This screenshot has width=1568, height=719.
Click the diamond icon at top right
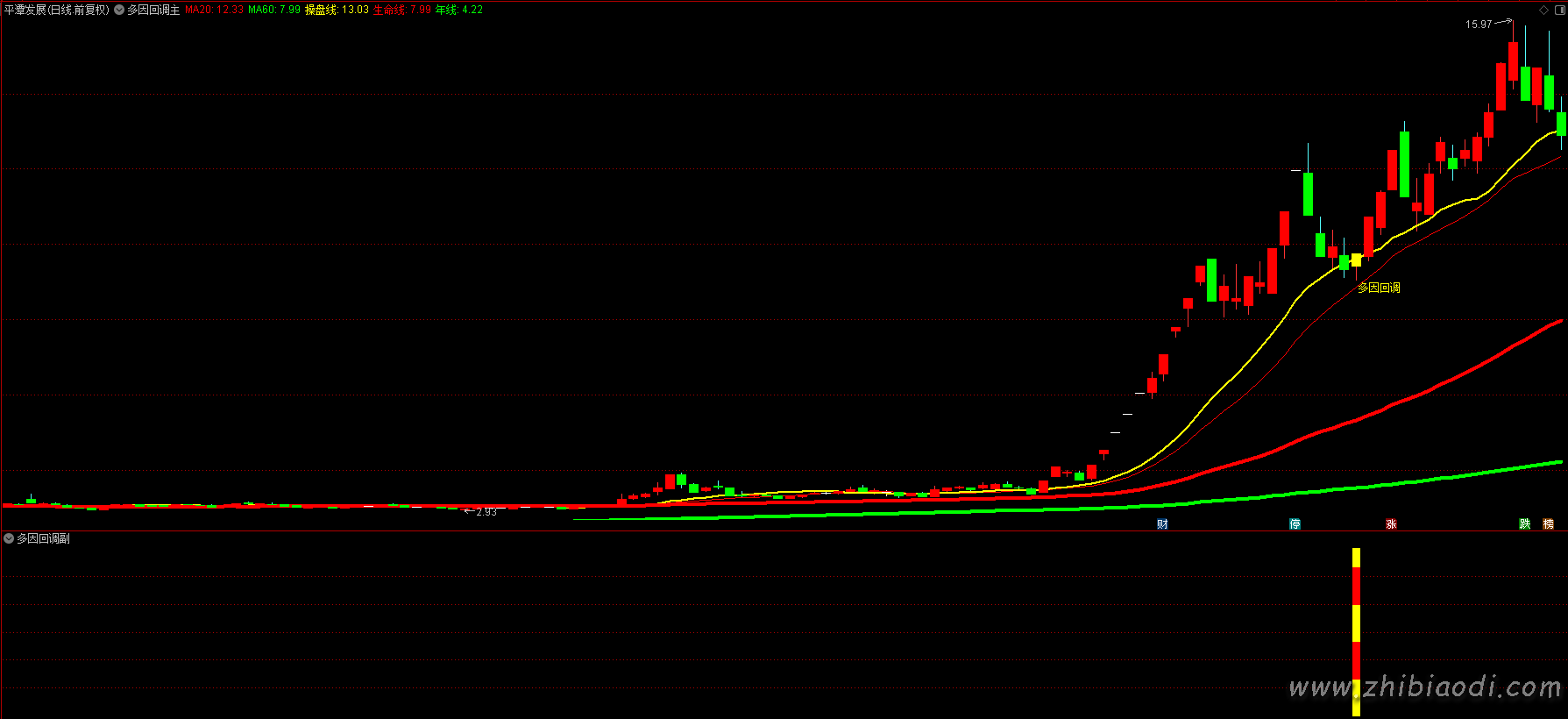[1543, 10]
